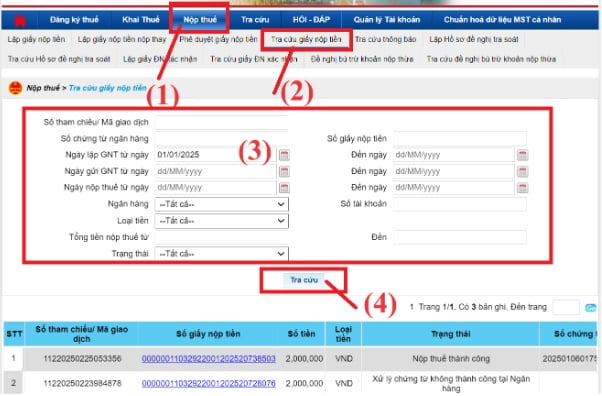Select Tra cứu đề nghị bù trừ khoản nộp thừa
The width and height of the screenshot is (602, 396).
point(491,59)
